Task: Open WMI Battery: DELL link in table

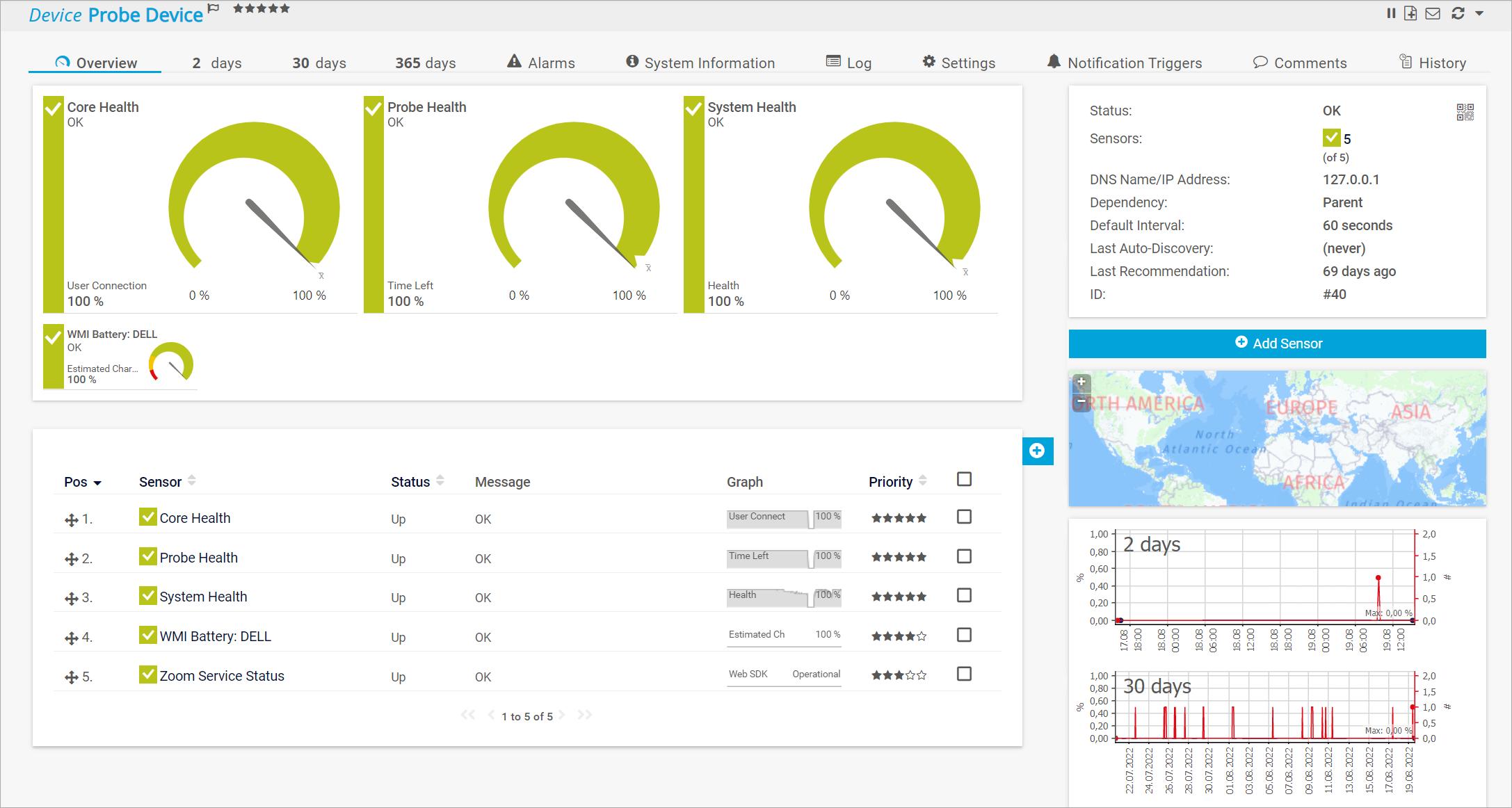Action: pyautogui.click(x=216, y=636)
